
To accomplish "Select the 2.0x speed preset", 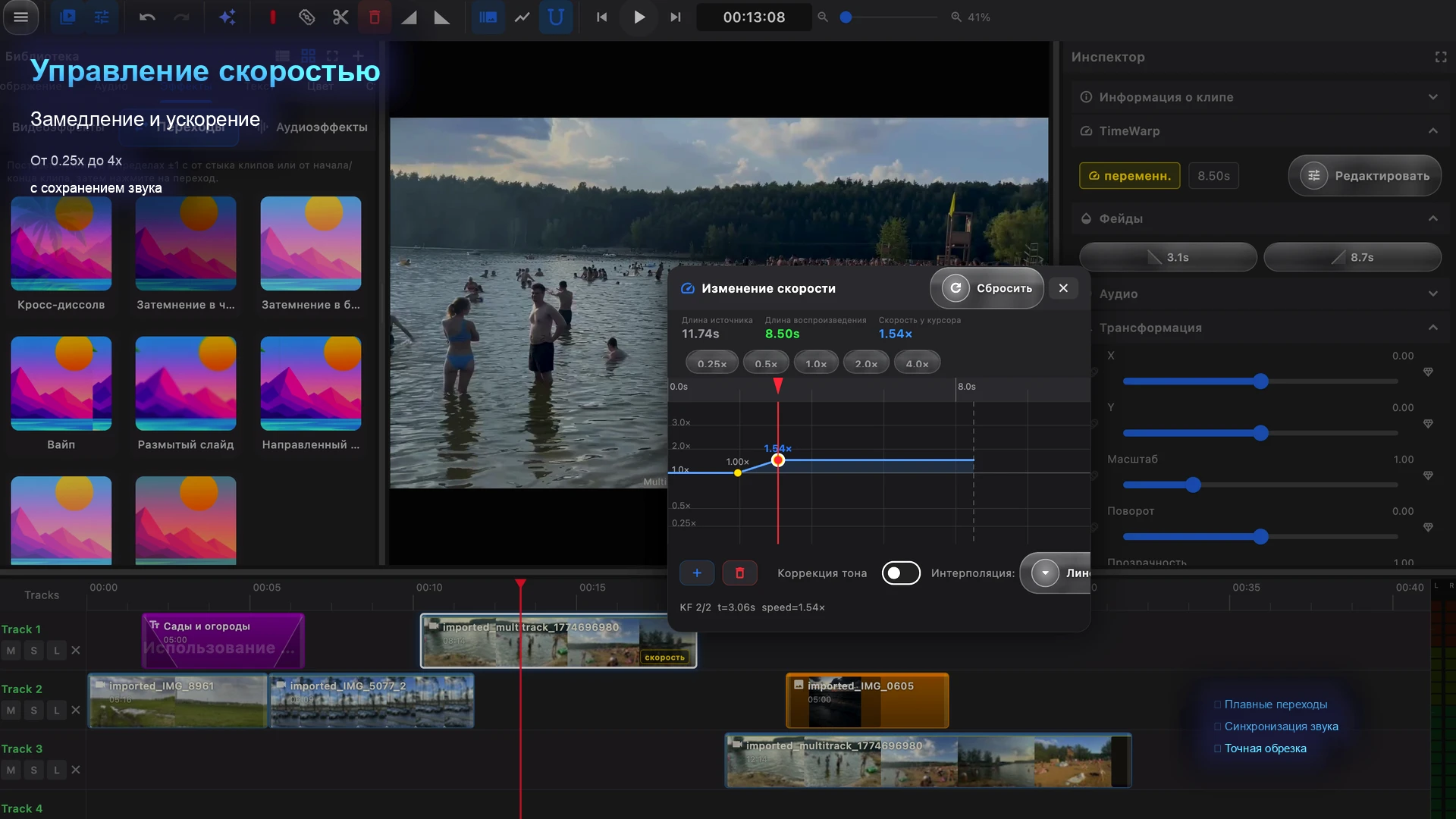I will (x=866, y=364).
